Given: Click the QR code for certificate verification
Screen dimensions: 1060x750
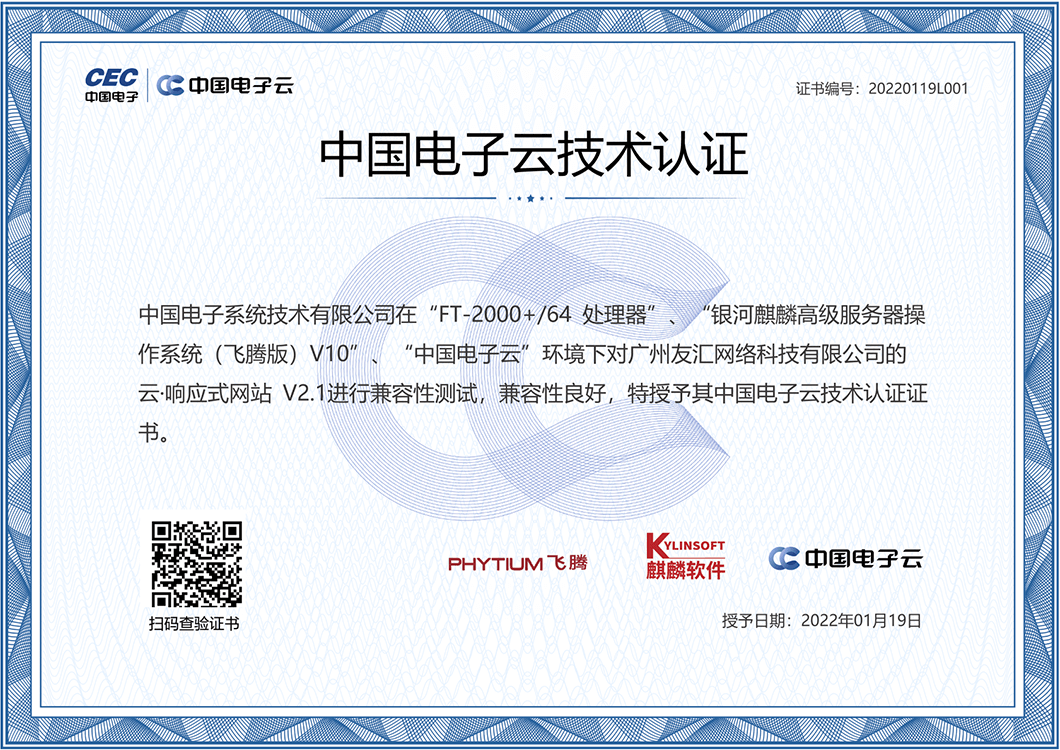Looking at the screenshot, I should [x=196, y=563].
